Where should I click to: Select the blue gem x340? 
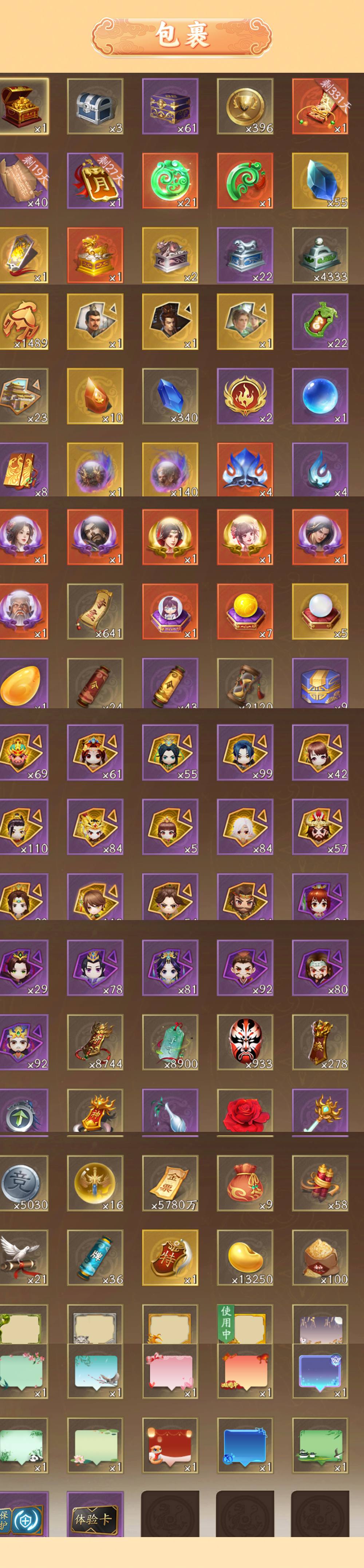tap(170, 396)
